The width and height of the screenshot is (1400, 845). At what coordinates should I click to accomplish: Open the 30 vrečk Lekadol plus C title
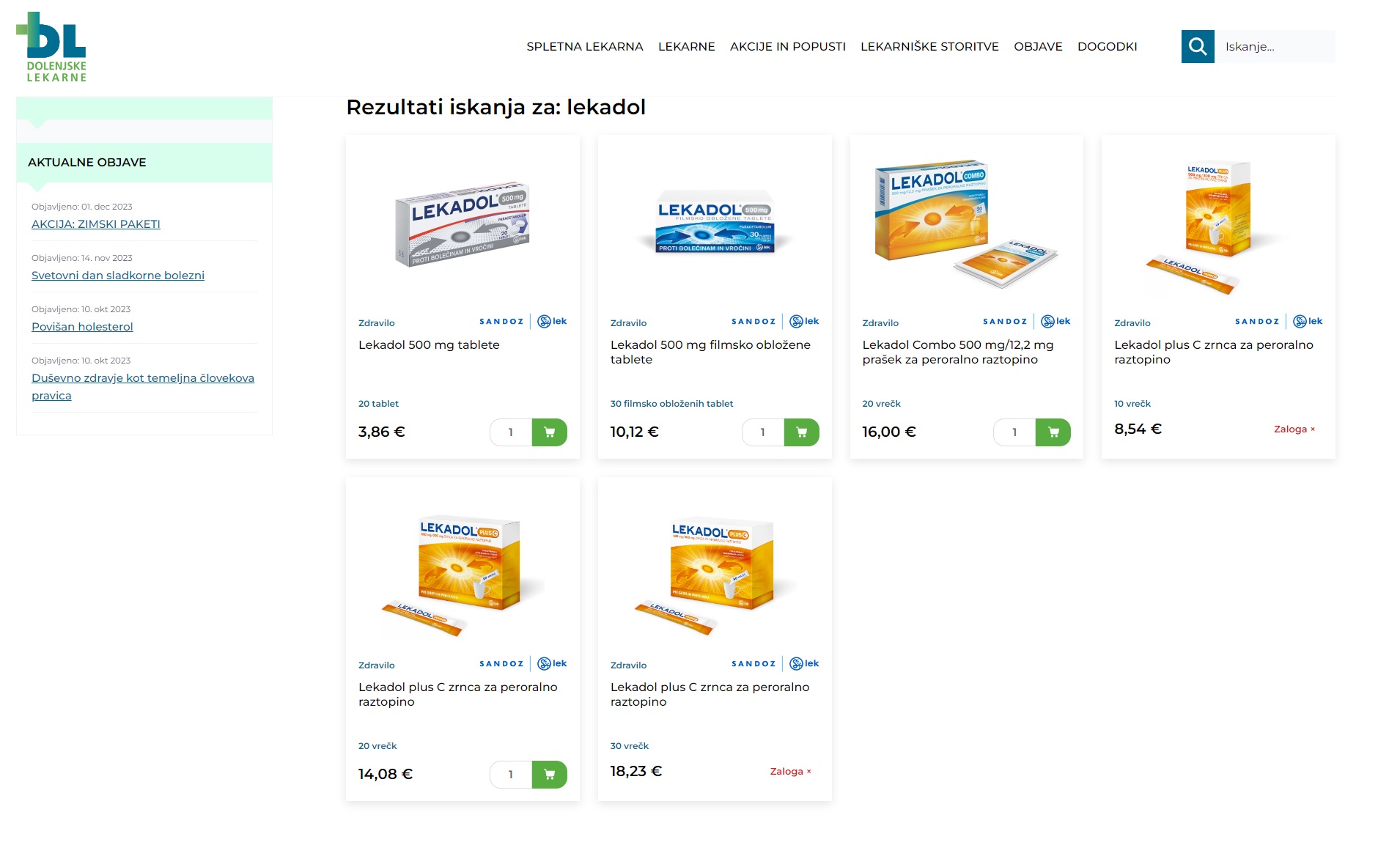[x=710, y=694]
